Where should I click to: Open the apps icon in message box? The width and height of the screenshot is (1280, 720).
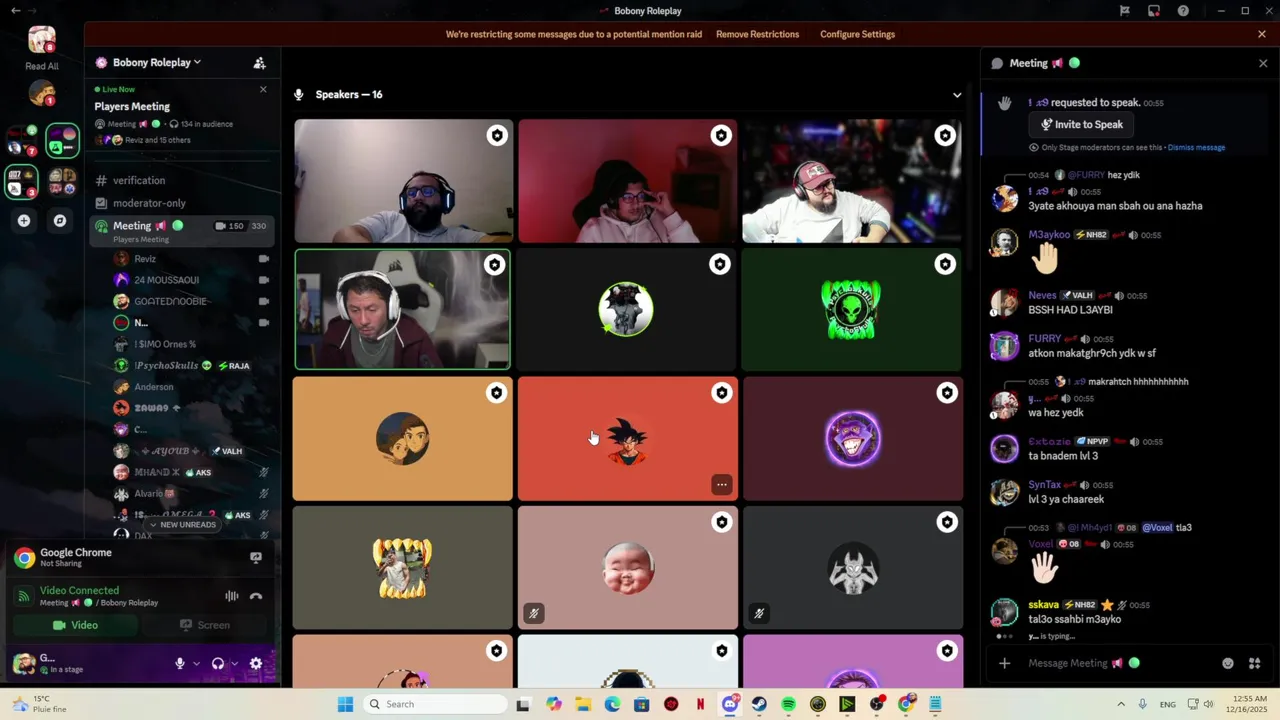click(x=1255, y=663)
